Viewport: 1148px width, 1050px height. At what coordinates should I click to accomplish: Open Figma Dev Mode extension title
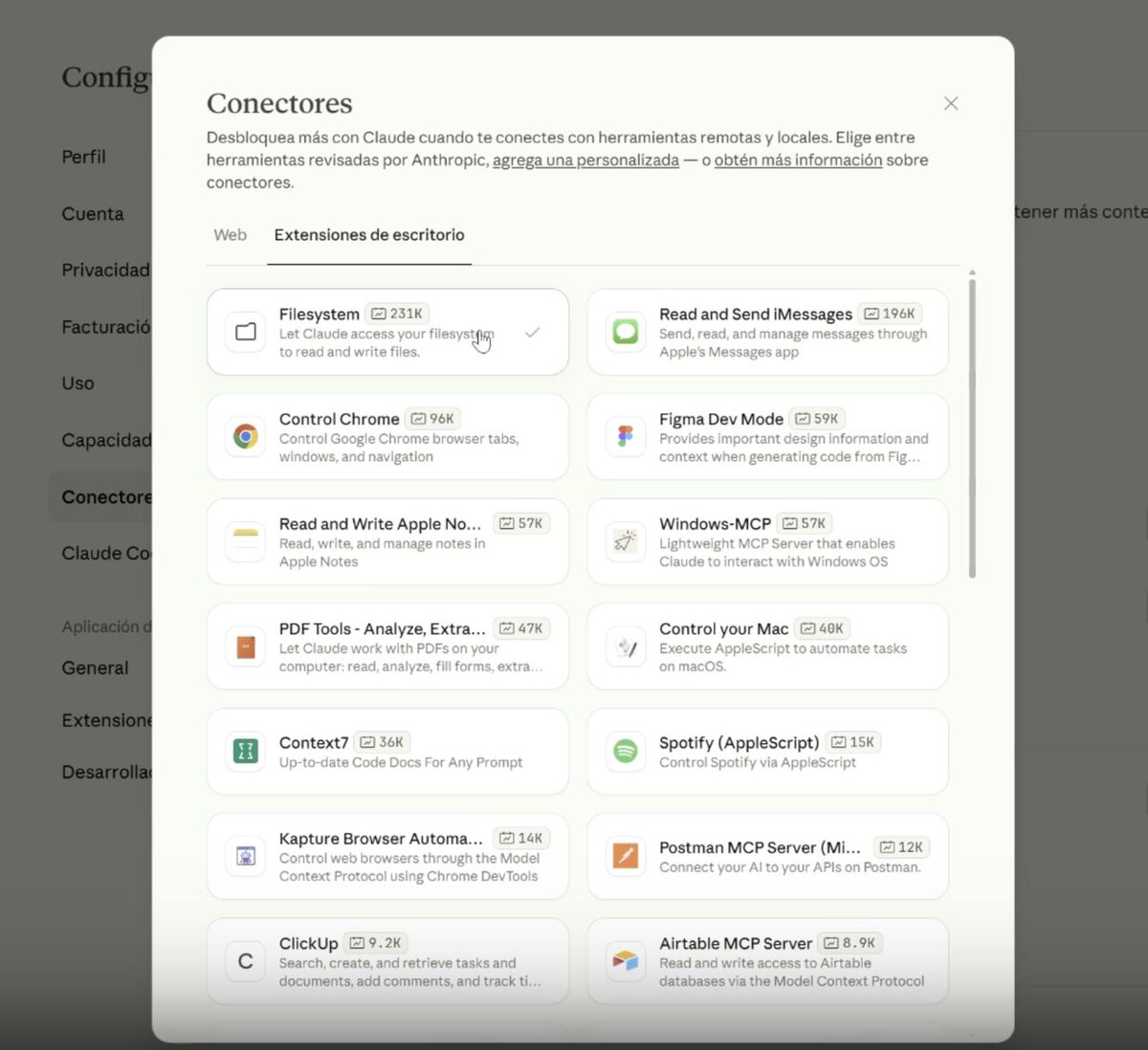[721, 419]
